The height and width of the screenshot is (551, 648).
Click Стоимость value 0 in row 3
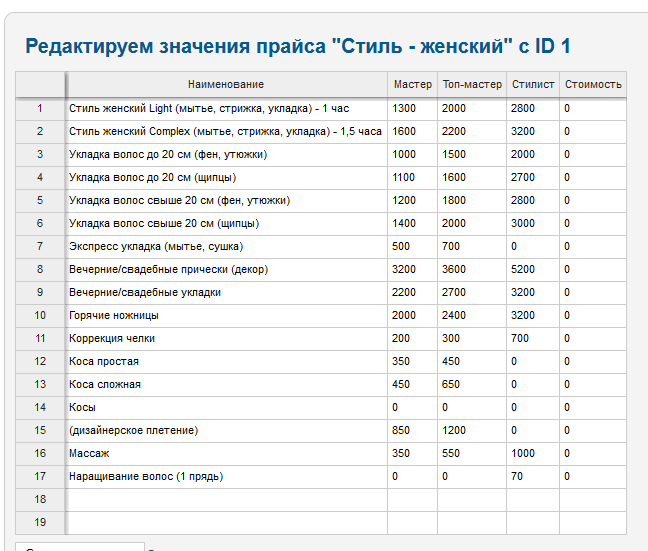click(593, 155)
